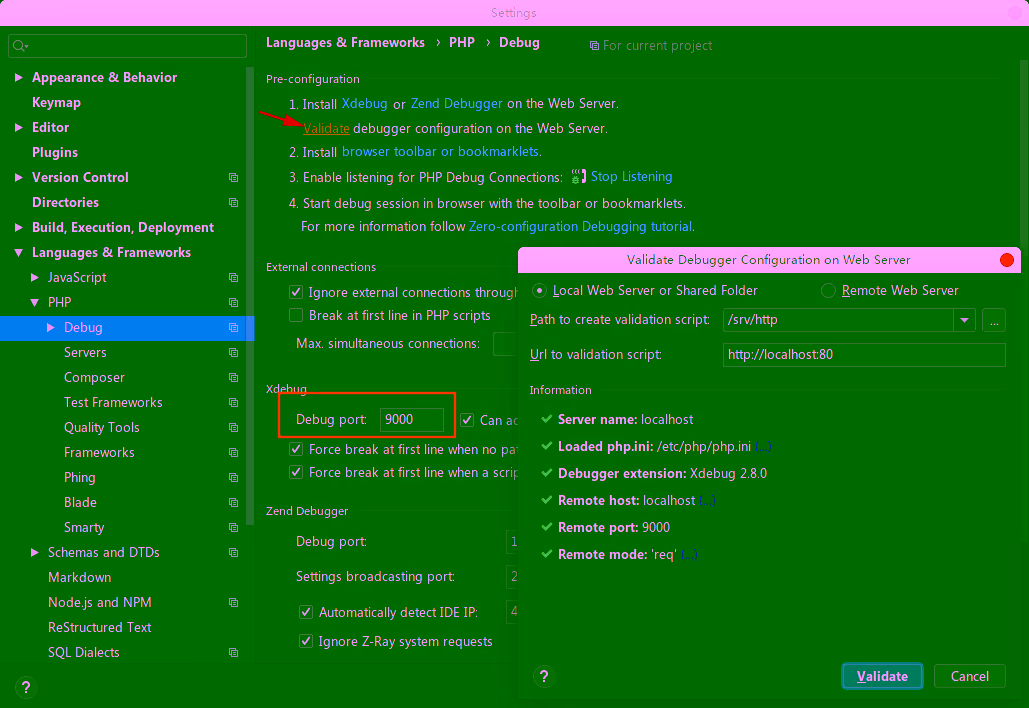1029x708 pixels.
Task: Click help question mark in Validate dialog
Action: pos(543,677)
